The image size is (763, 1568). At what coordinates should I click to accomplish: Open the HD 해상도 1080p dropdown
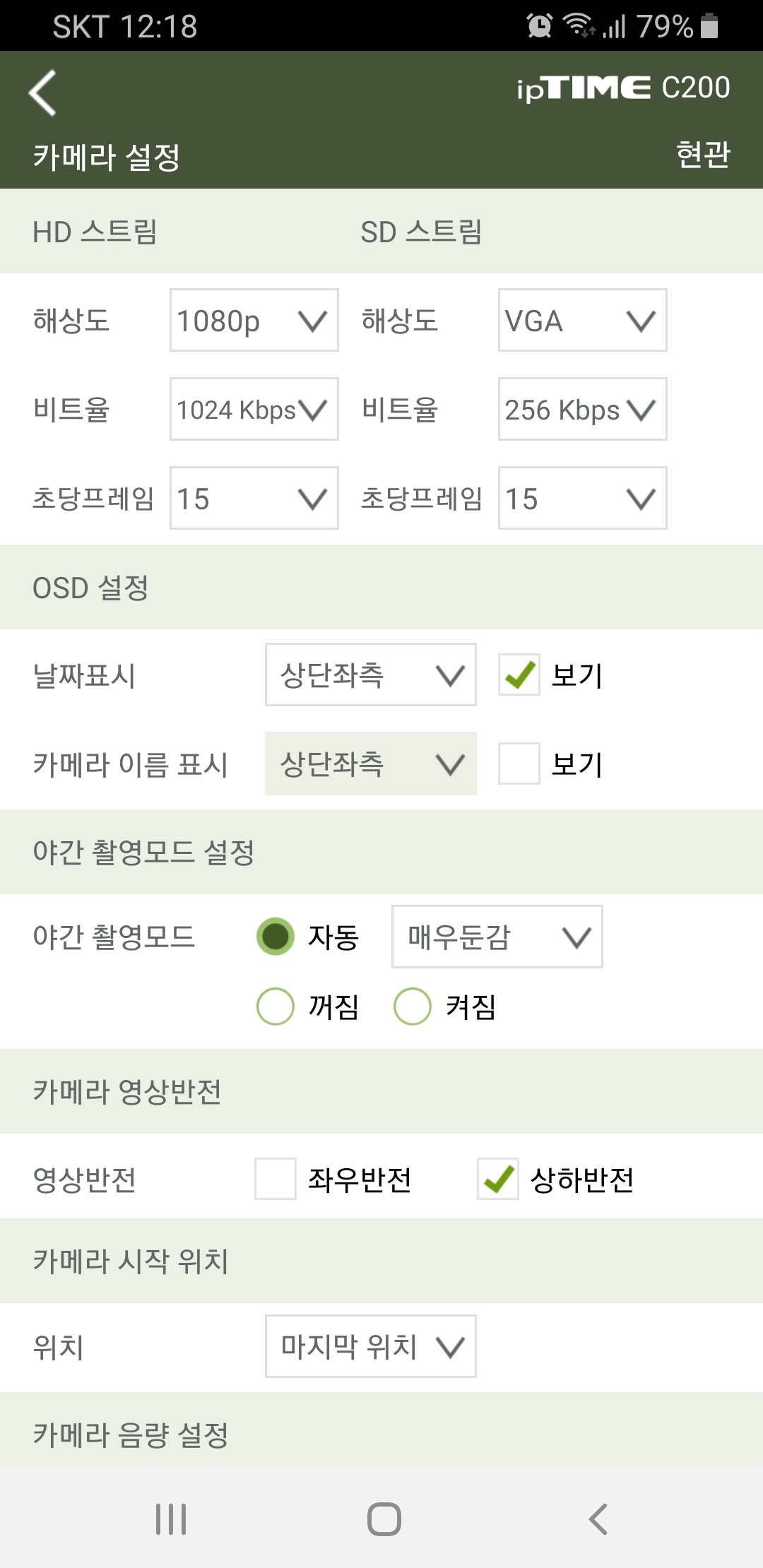pos(254,320)
